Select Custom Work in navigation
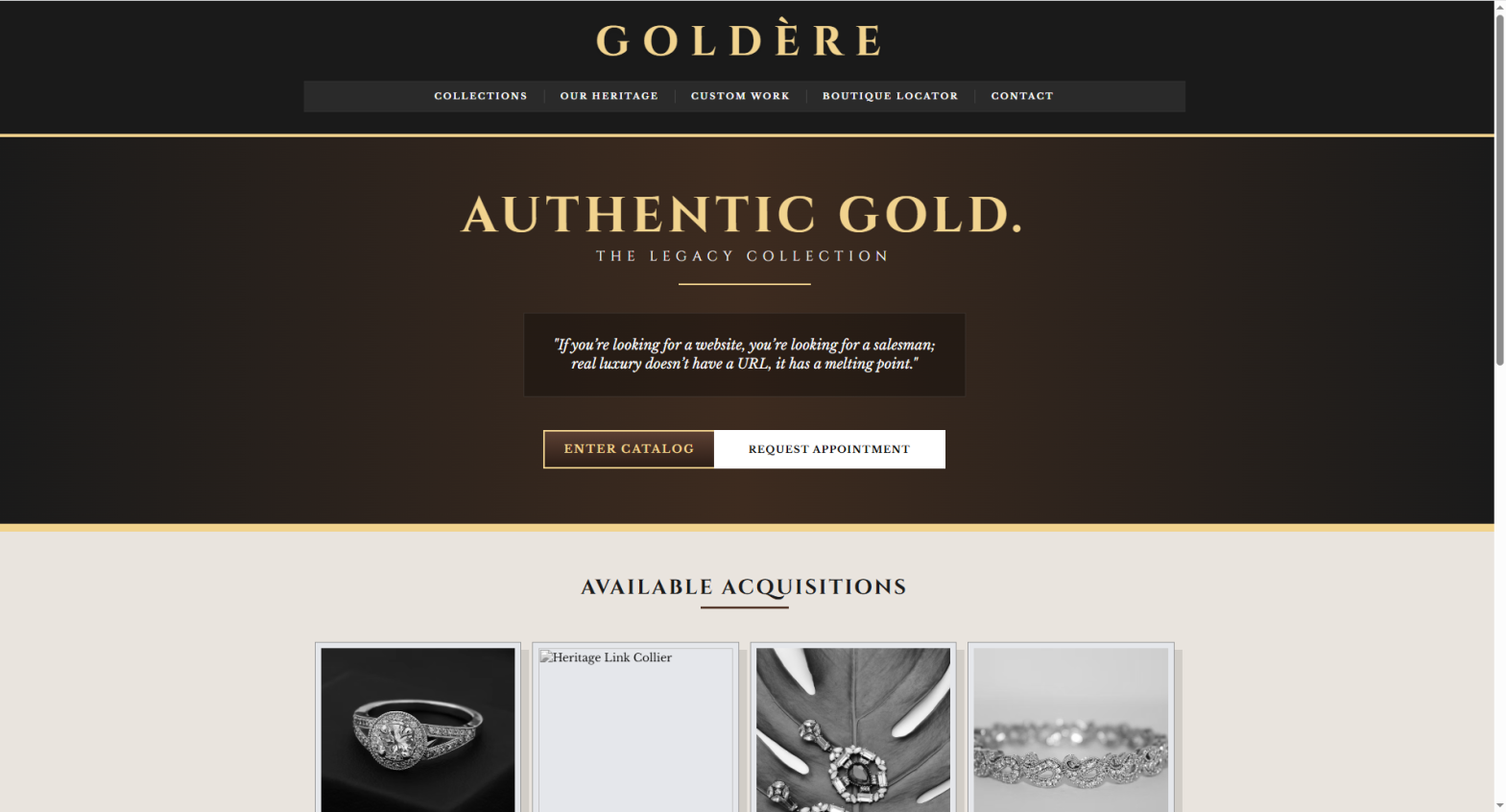The height and width of the screenshot is (812, 1506). coord(740,96)
